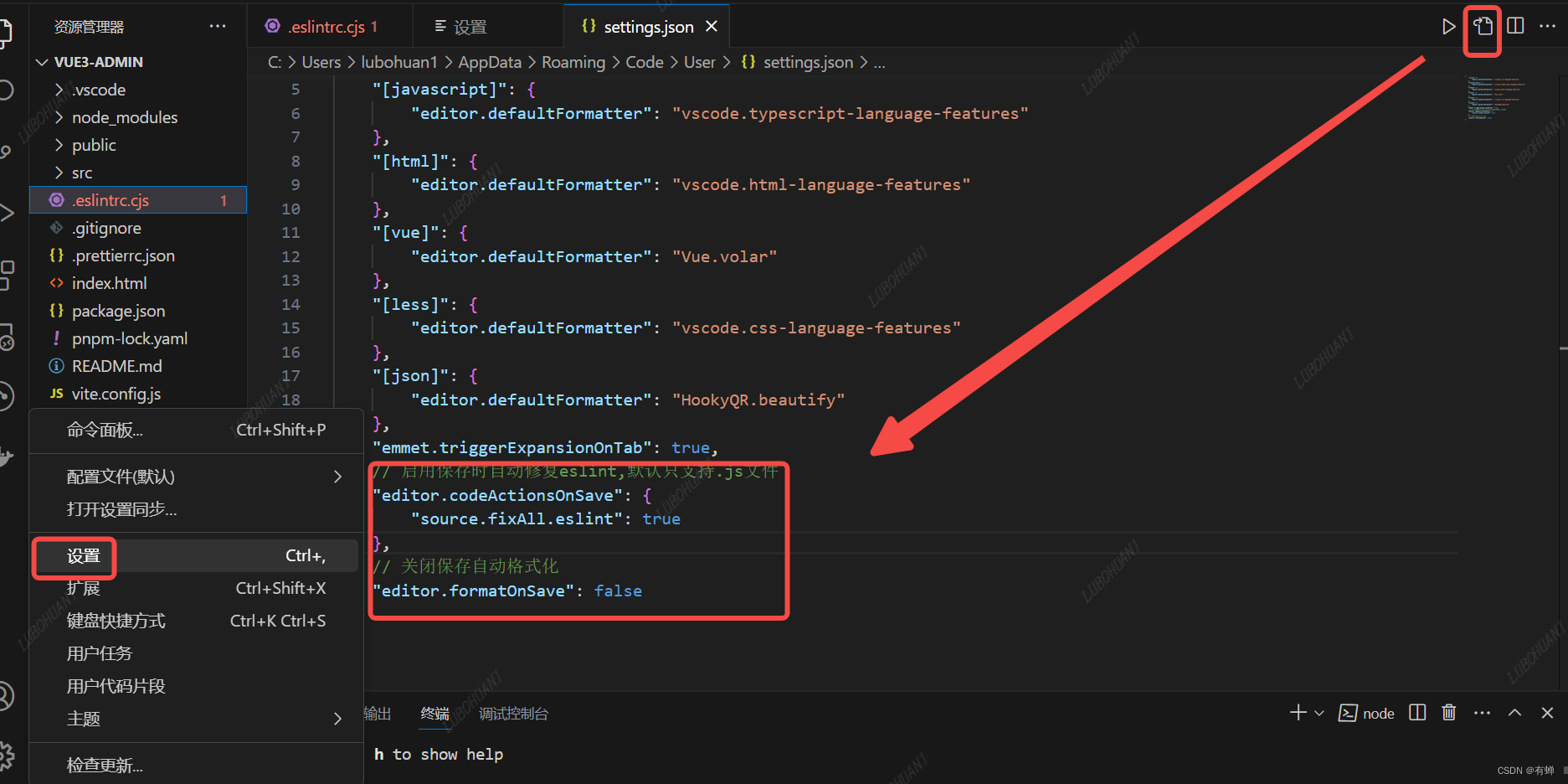Open the vite.config.js file

[x=138, y=394]
